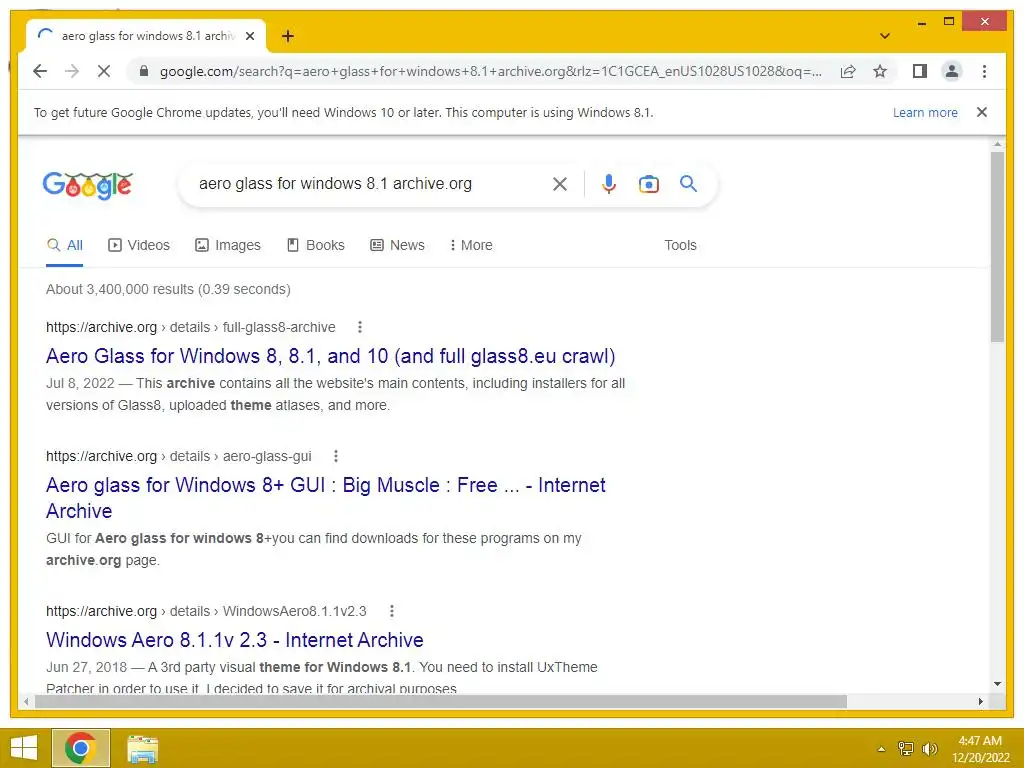Switch to the Images tab
This screenshot has height=768, width=1024.
[228, 246]
